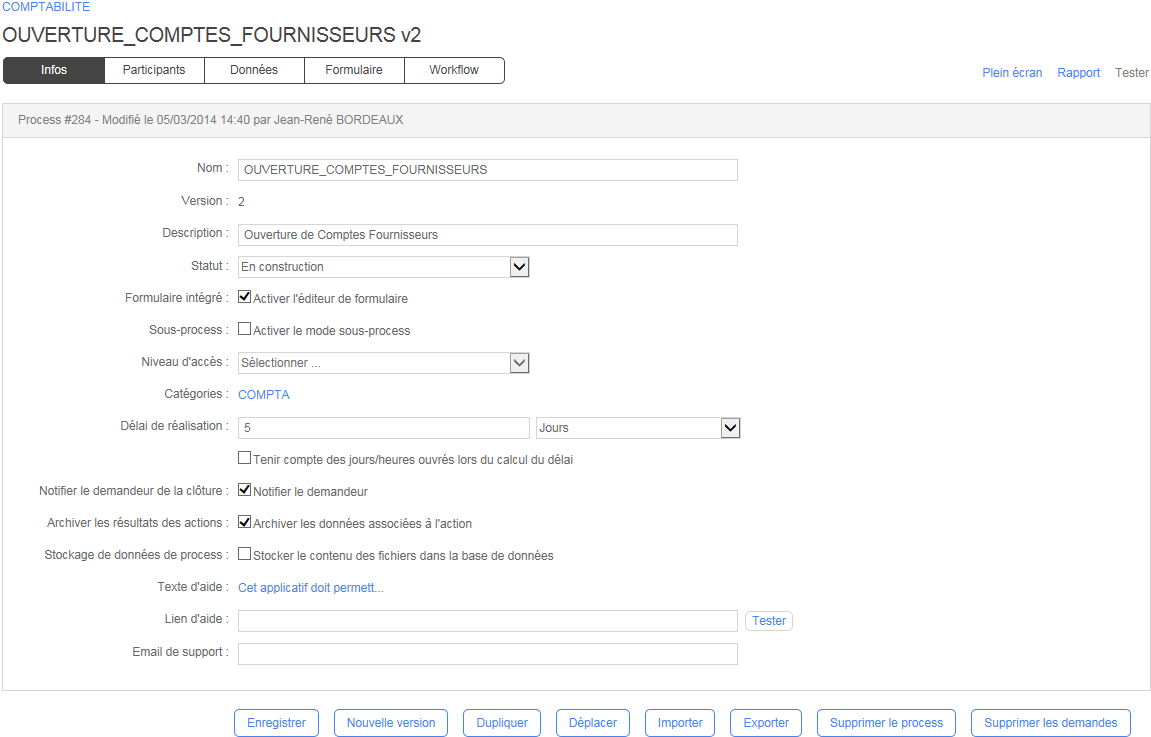This screenshot has width=1151, height=737.
Task: Switch to Plein écran view
Action: point(1012,73)
